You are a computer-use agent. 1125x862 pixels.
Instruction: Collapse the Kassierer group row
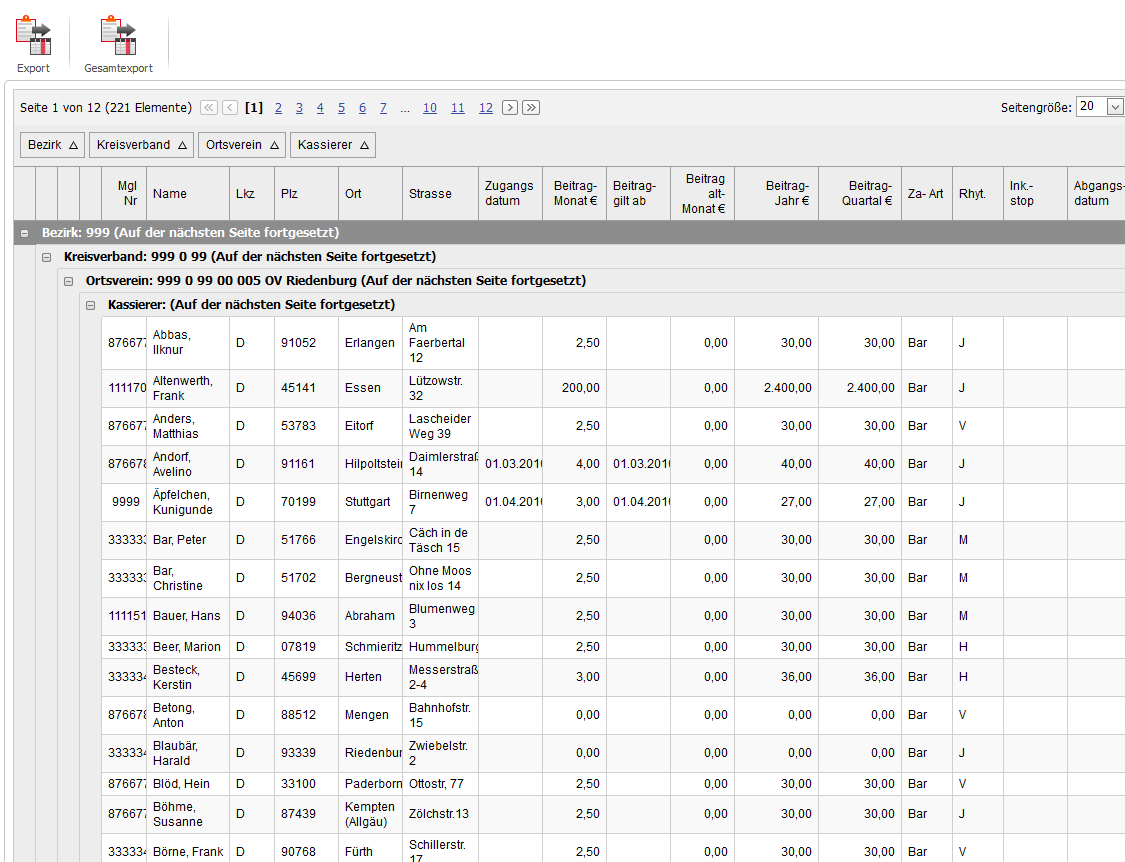point(90,305)
